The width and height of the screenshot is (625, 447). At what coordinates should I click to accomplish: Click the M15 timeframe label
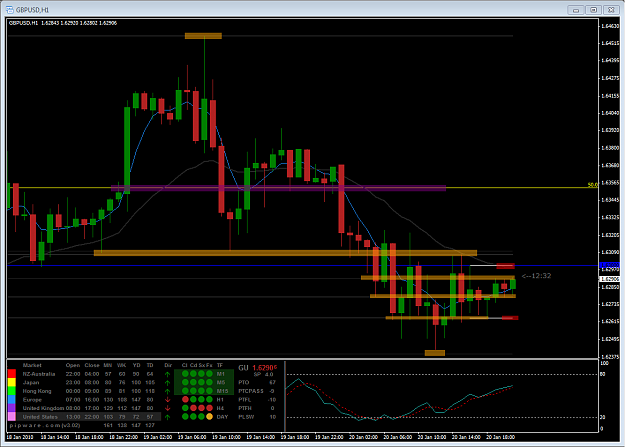[222, 391]
